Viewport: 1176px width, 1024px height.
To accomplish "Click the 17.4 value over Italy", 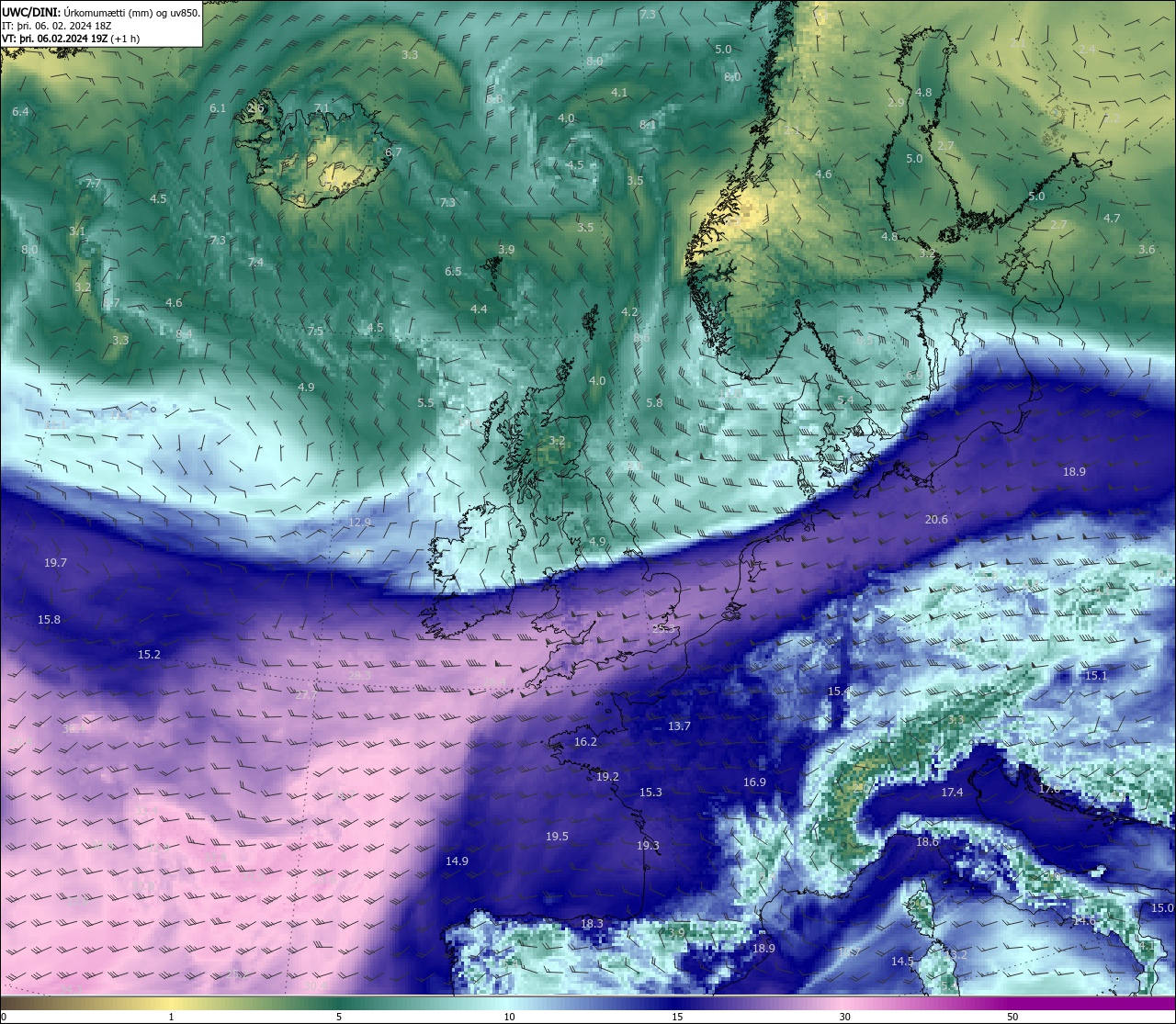I will [952, 793].
